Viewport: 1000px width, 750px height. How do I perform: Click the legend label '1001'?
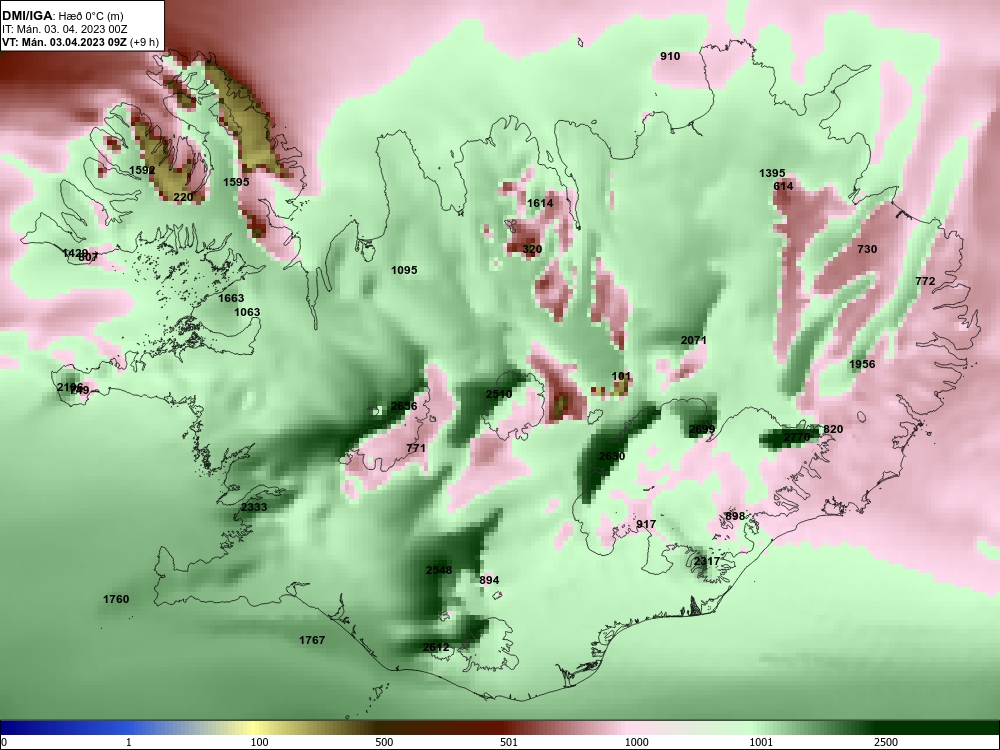[x=761, y=742]
